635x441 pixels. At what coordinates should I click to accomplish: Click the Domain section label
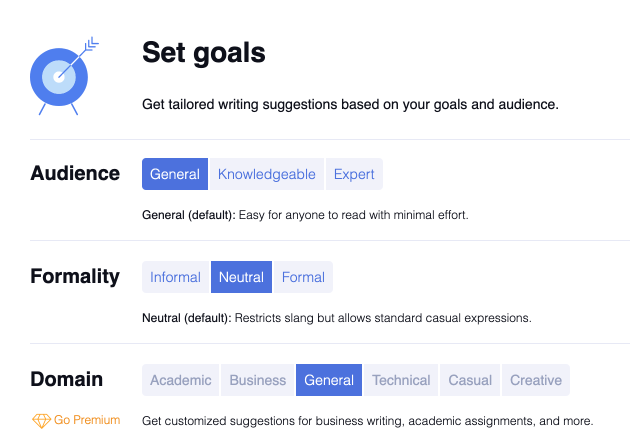[x=66, y=379]
